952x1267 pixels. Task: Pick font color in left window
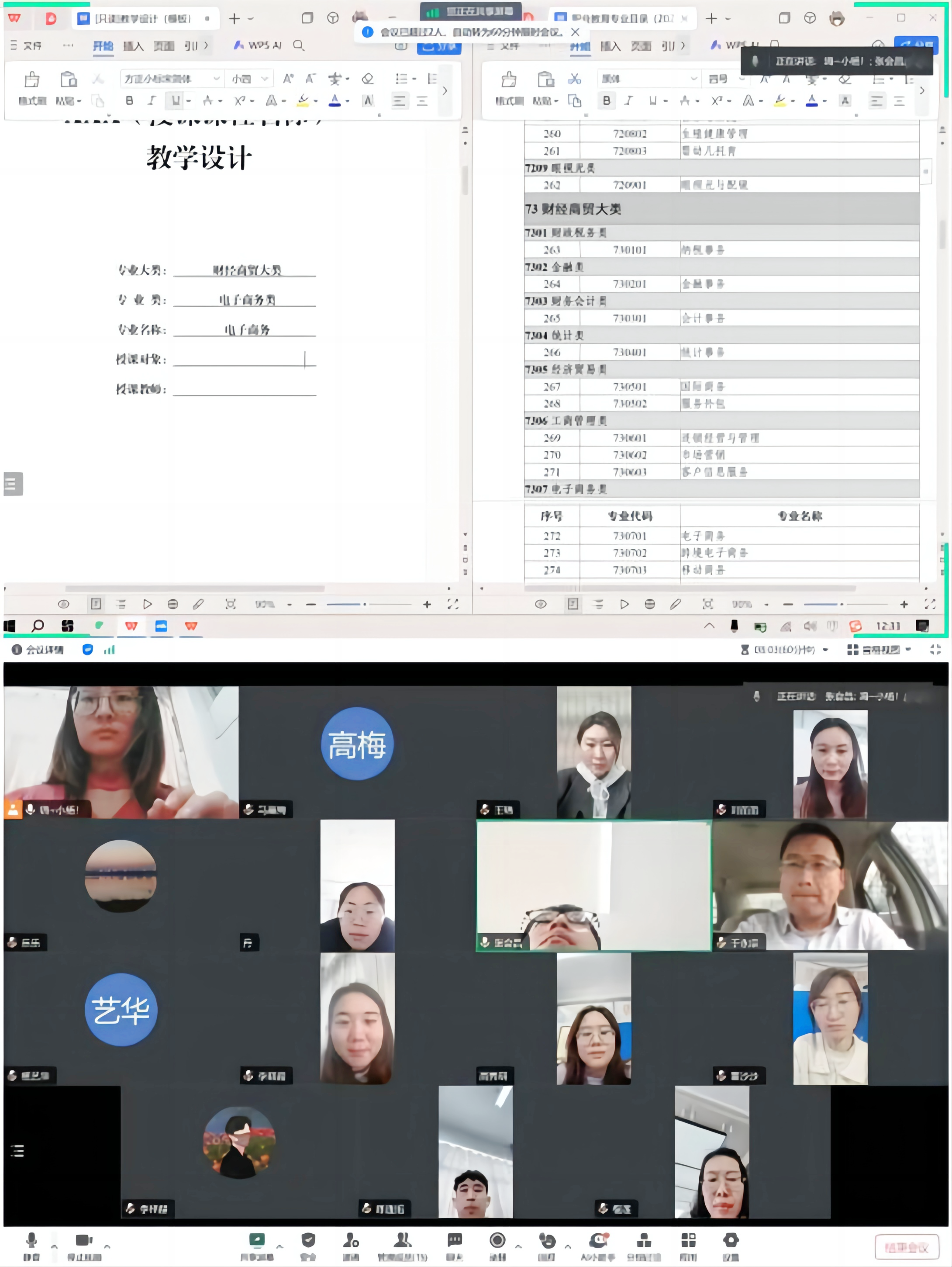click(x=335, y=101)
